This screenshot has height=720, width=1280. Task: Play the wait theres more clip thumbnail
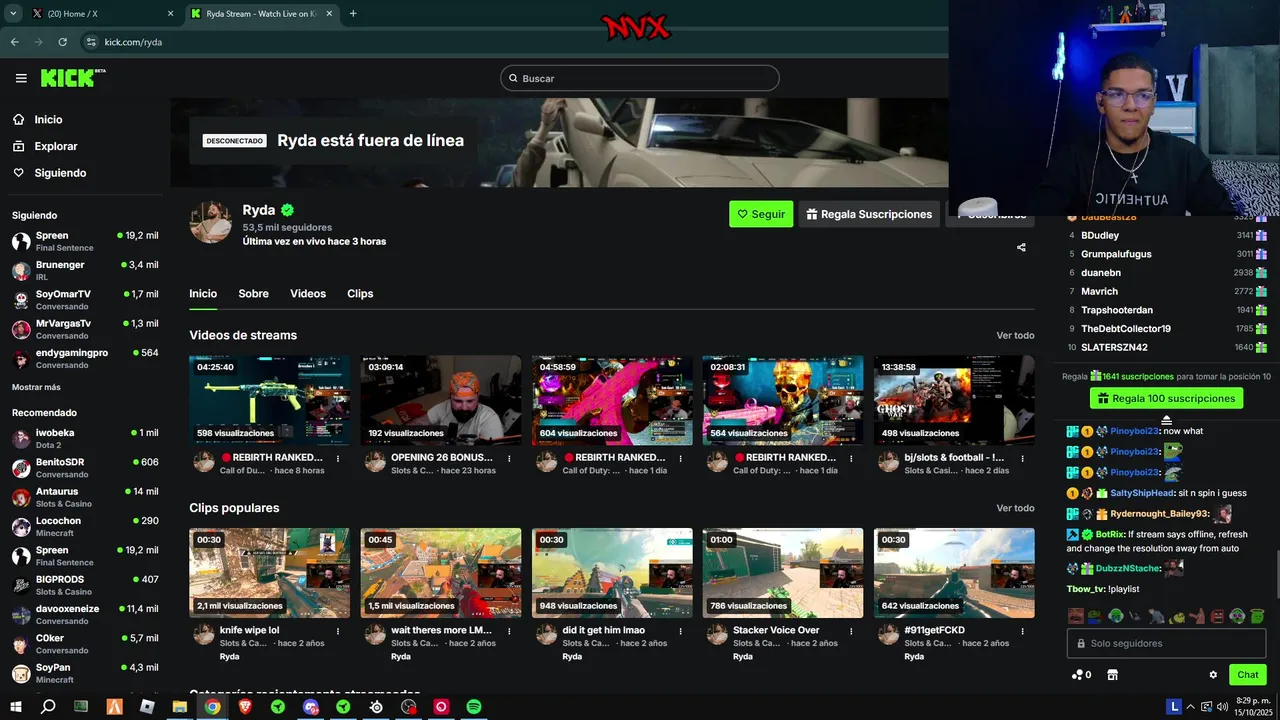tap(441, 573)
